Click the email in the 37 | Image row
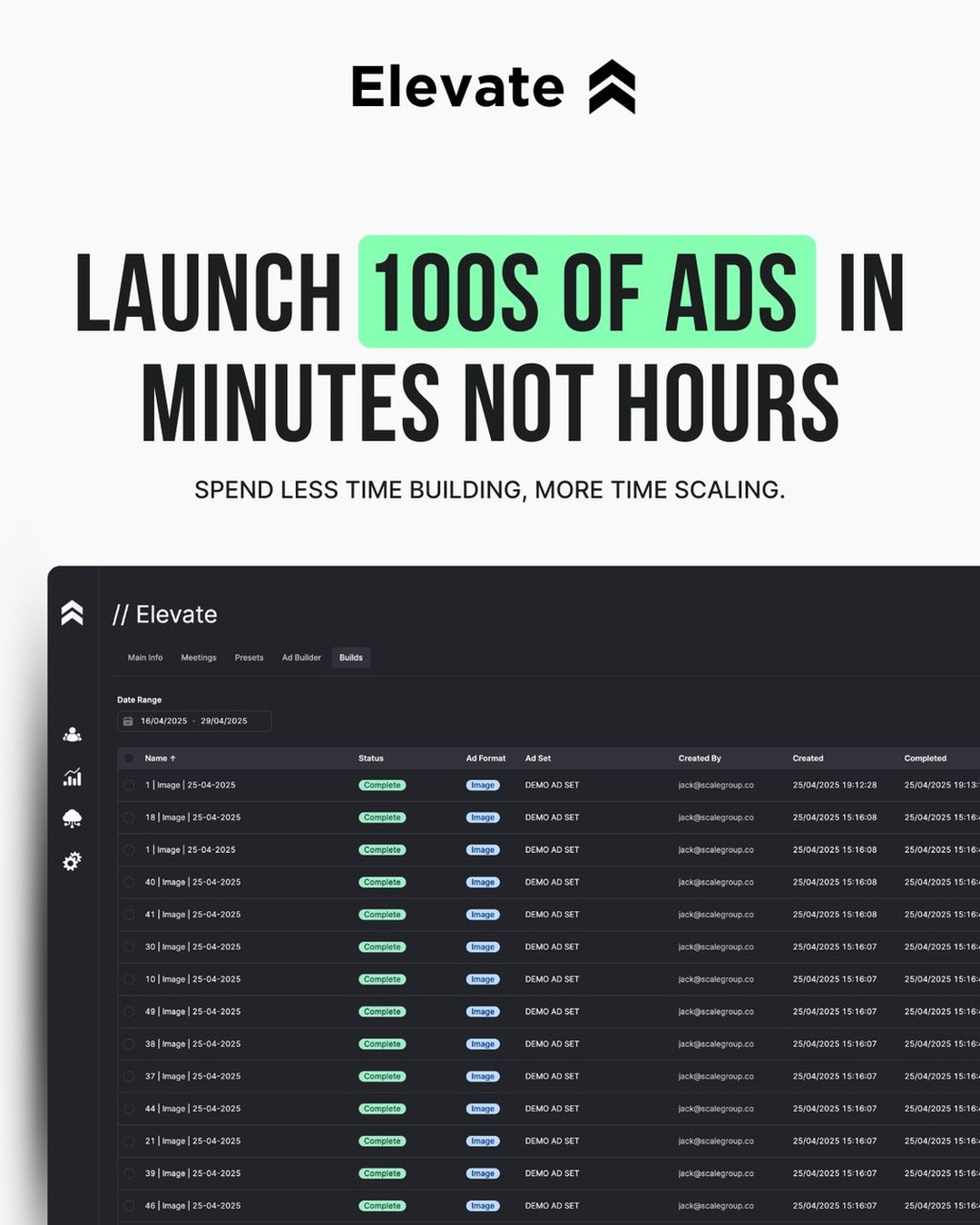Viewport: 980px width, 1225px height. 716,1076
